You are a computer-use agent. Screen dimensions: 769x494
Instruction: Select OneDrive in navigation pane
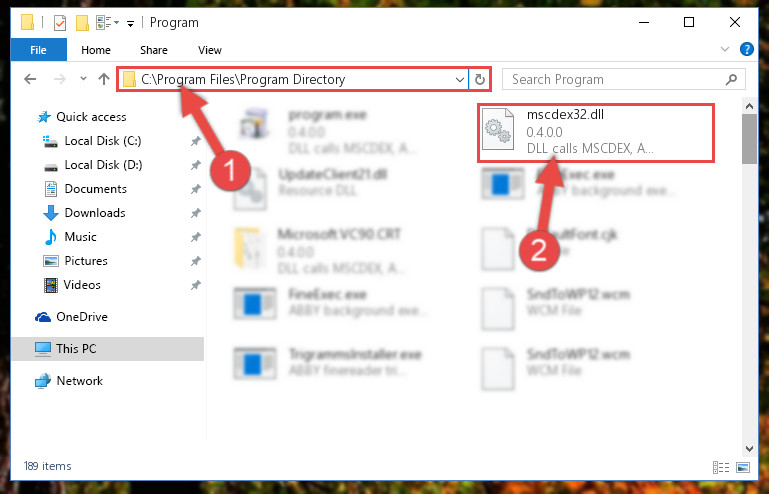[82, 317]
